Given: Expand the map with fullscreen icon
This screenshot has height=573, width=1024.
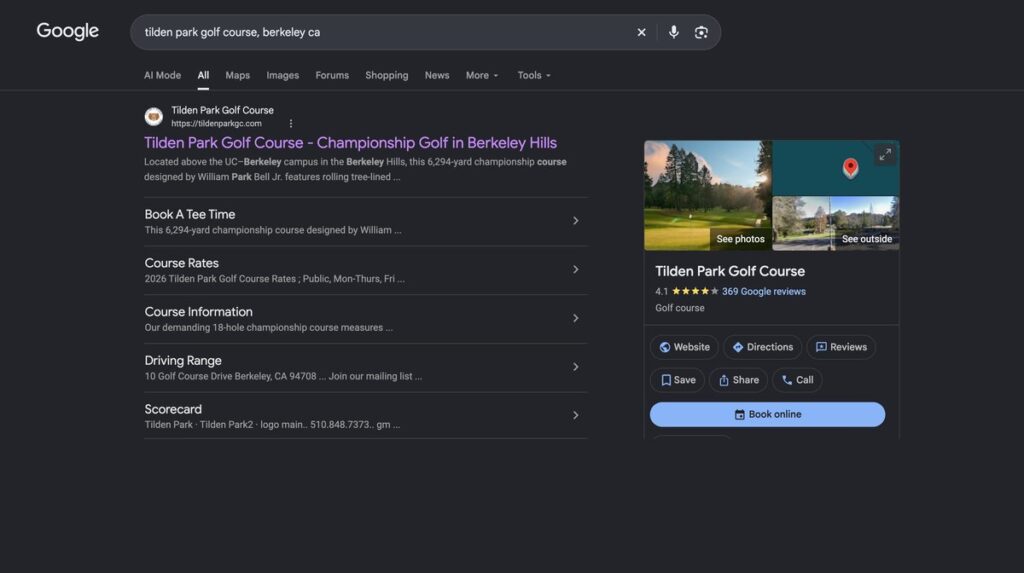Looking at the screenshot, I should click(885, 155).
